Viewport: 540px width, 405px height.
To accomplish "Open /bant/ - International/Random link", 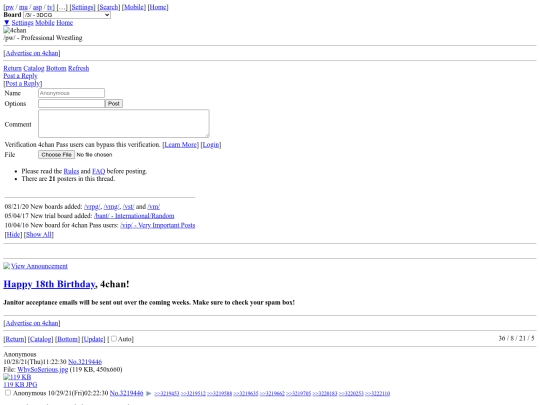I will 134,216.
